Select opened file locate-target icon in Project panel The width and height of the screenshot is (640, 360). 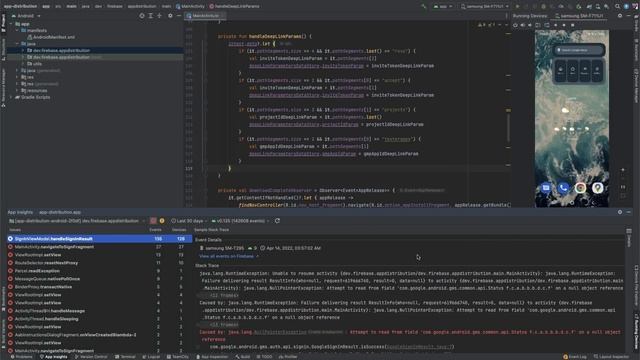click(x=142, y=16)
